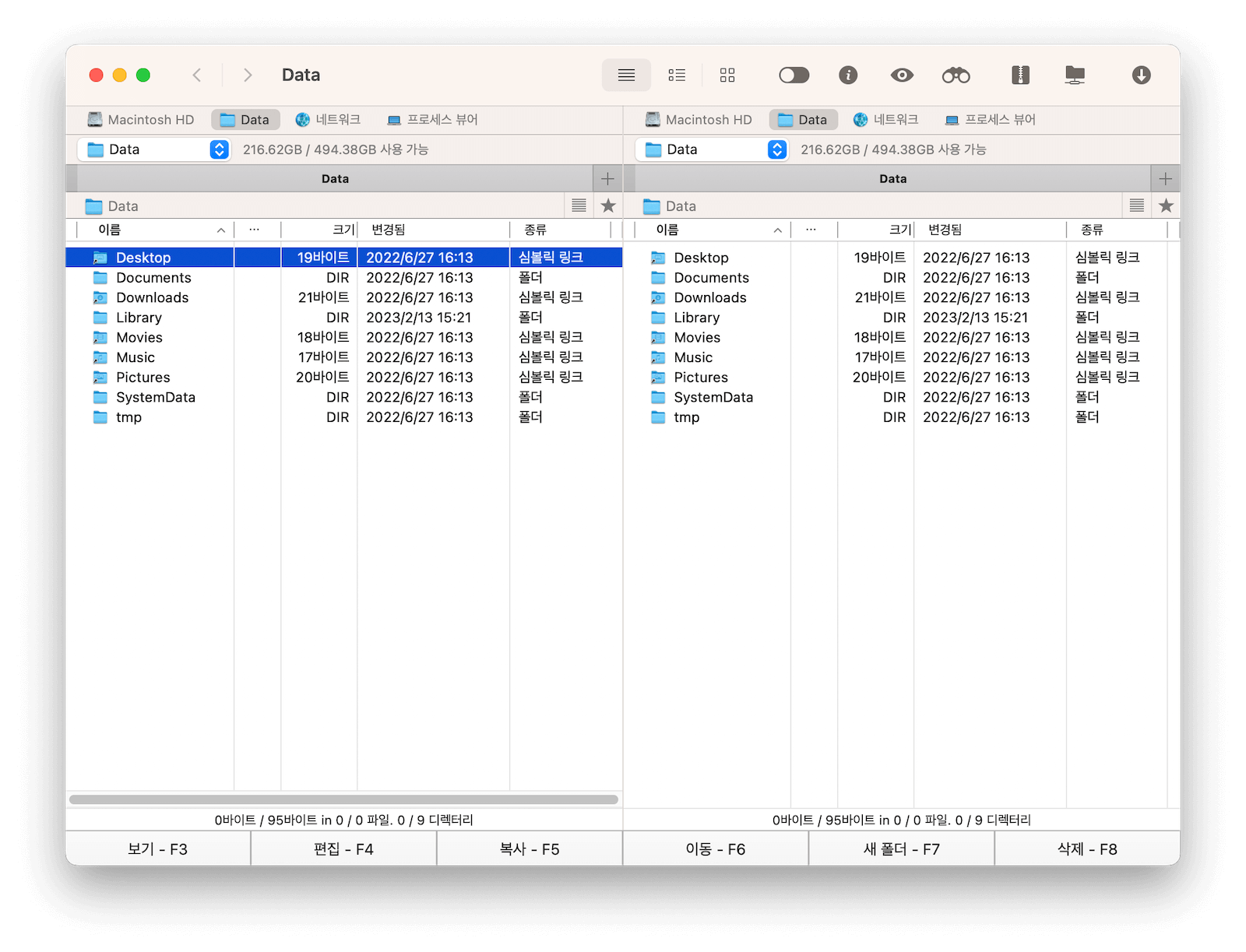Select Documents in the left pane
This screenshot has height=952, width=1246.
pyautogui.click(x=344, y=277)
